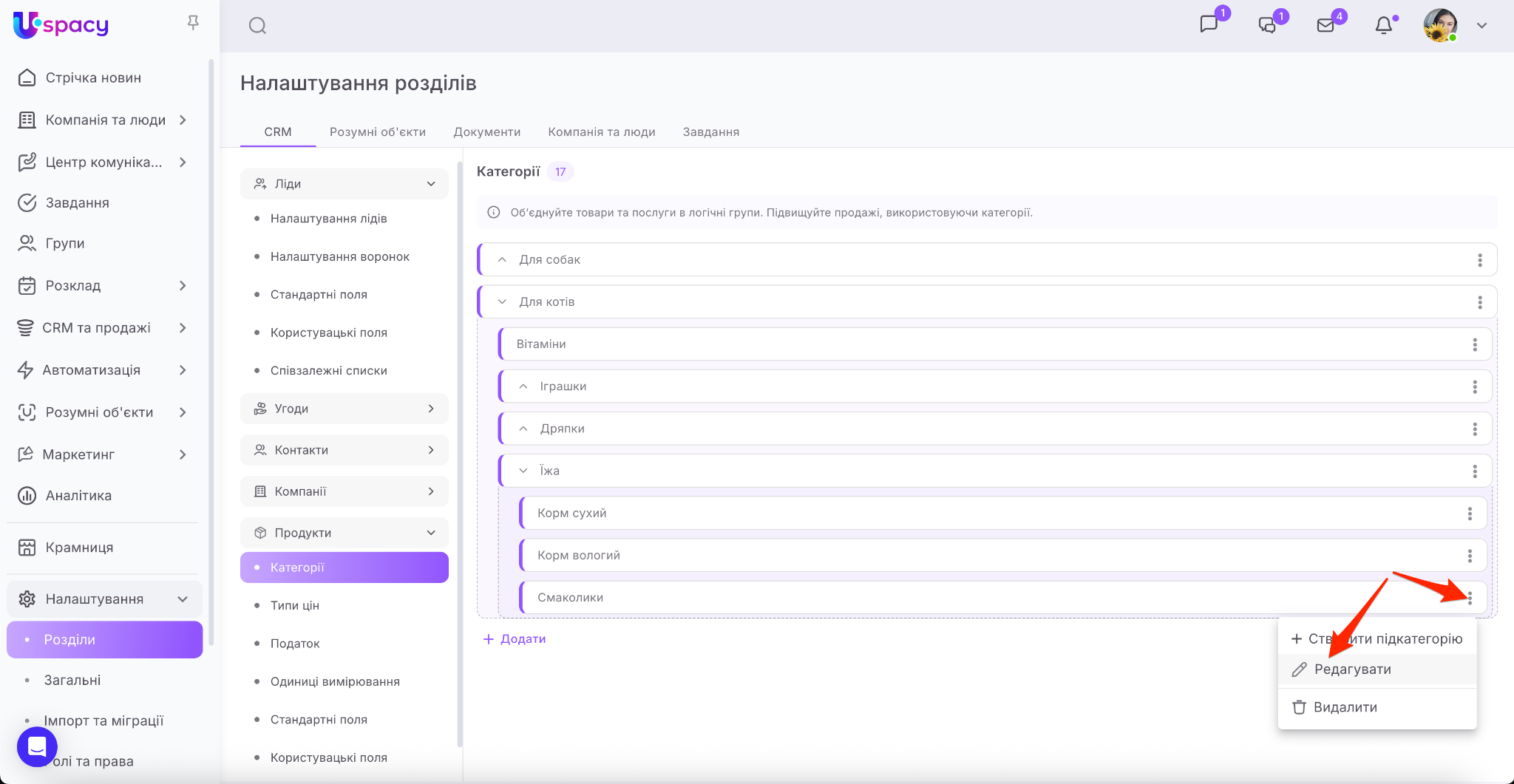Collapse the Для котів category
Screen dimensions: 1514x784
[x=503, y=301]
